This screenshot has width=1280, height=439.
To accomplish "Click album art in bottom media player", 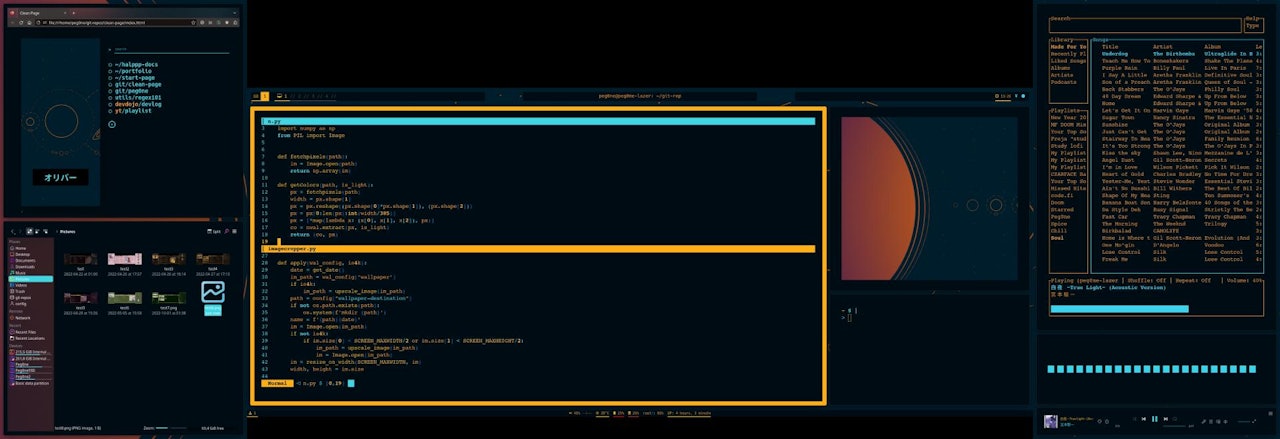I will pyautogui.click(x=1051, y=422).
